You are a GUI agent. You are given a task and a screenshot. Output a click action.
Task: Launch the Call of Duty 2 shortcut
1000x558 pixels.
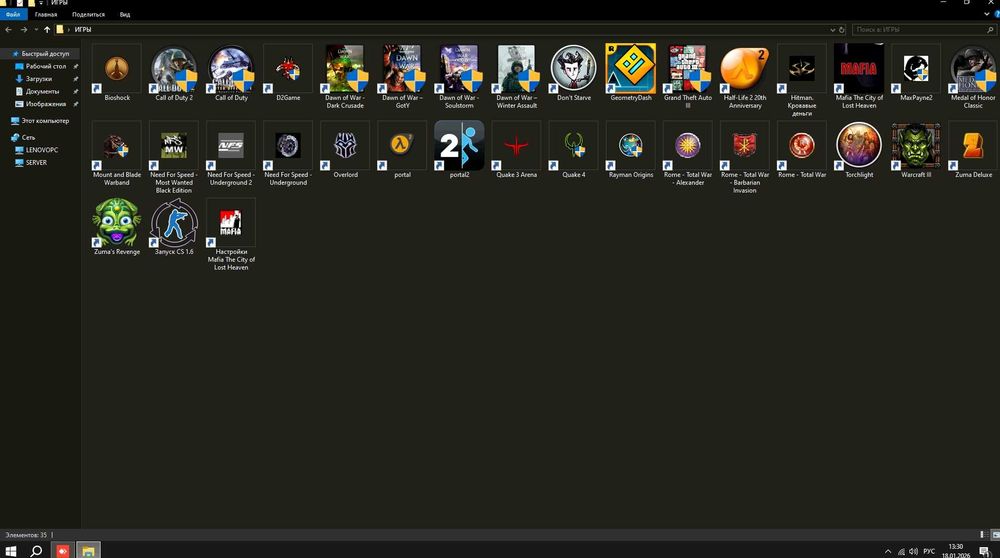pos(173,68)
